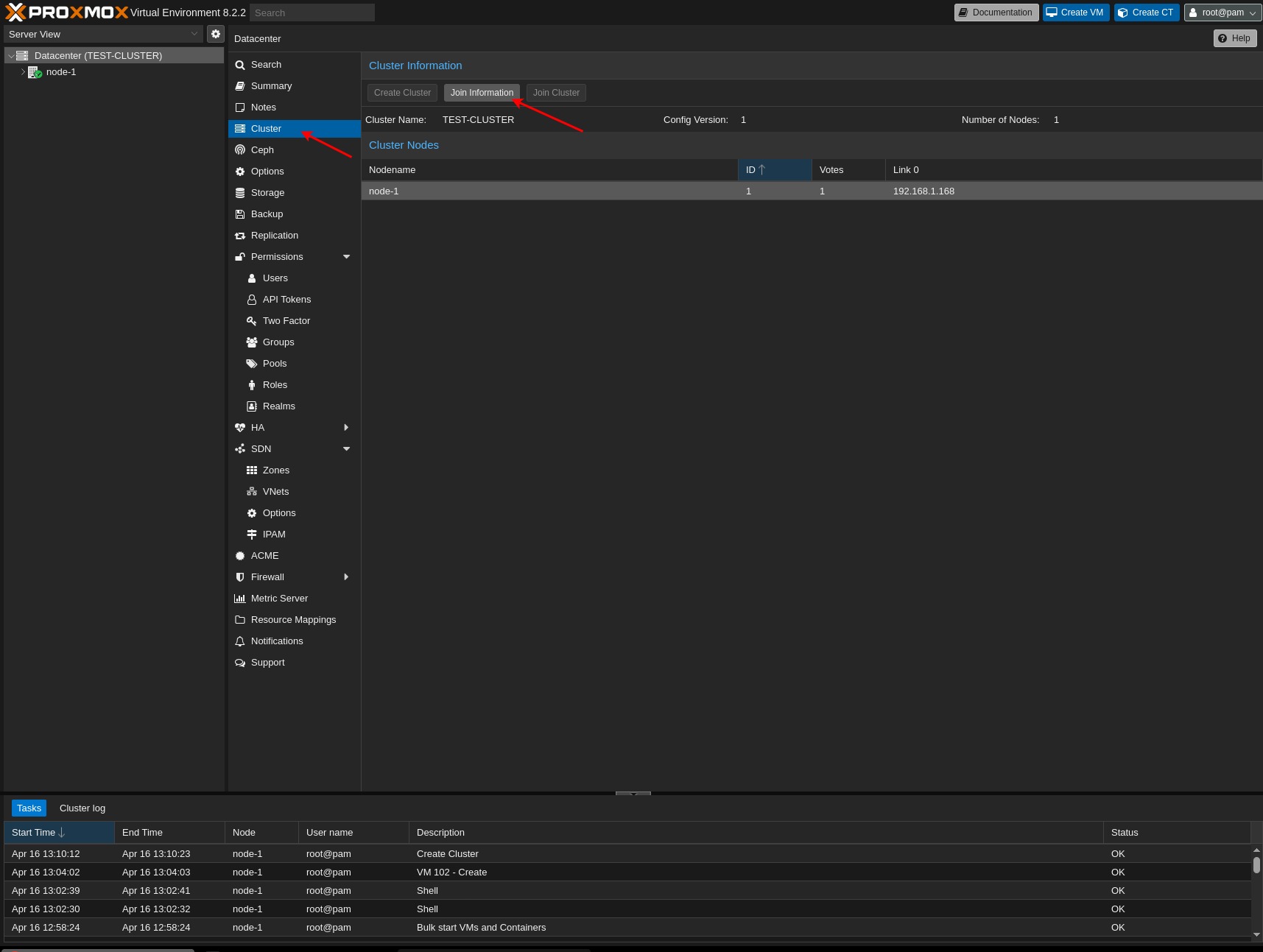Expand the node-1 tree item
Image resolution: width=1263 pixels, height=952 pixels.
pyautogui.click(x=23, y=72)
